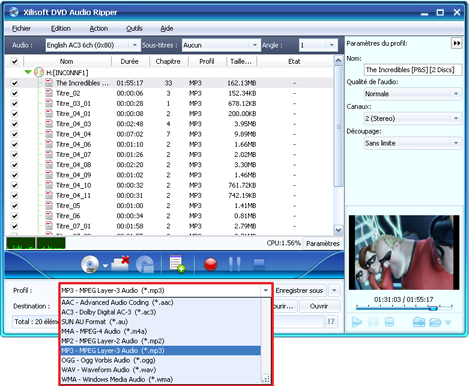Image resolution: width=469 pixels, height=386 pixels.
Task: Open the arrow beside the DVD icon
Action: [105, 266]
